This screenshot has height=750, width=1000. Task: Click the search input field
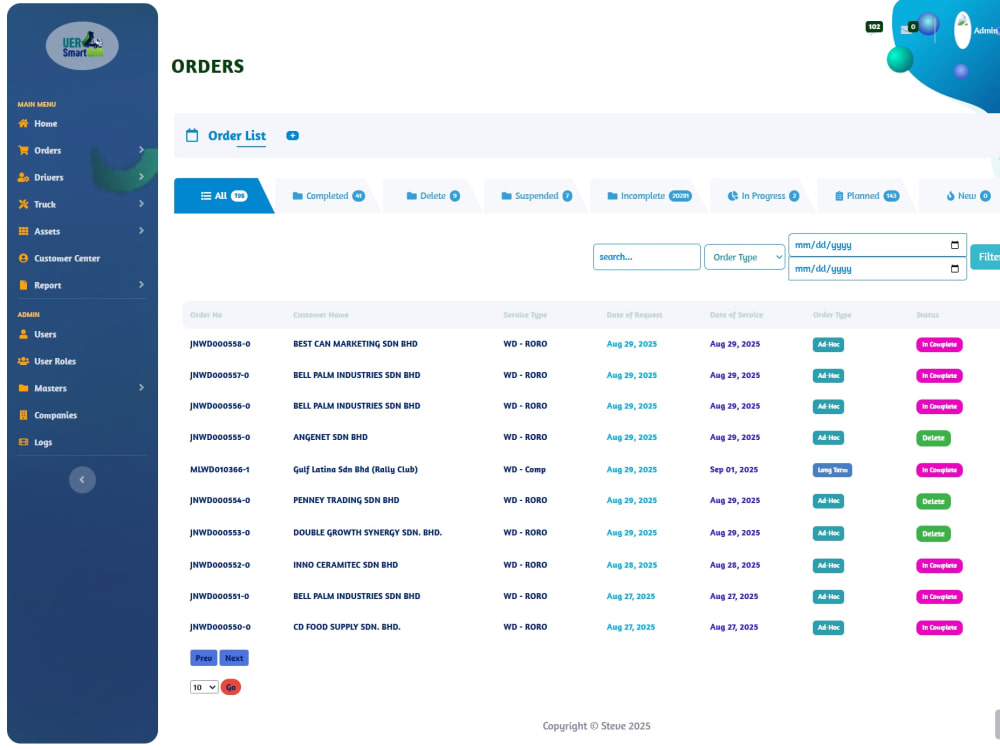click(647, 257)
